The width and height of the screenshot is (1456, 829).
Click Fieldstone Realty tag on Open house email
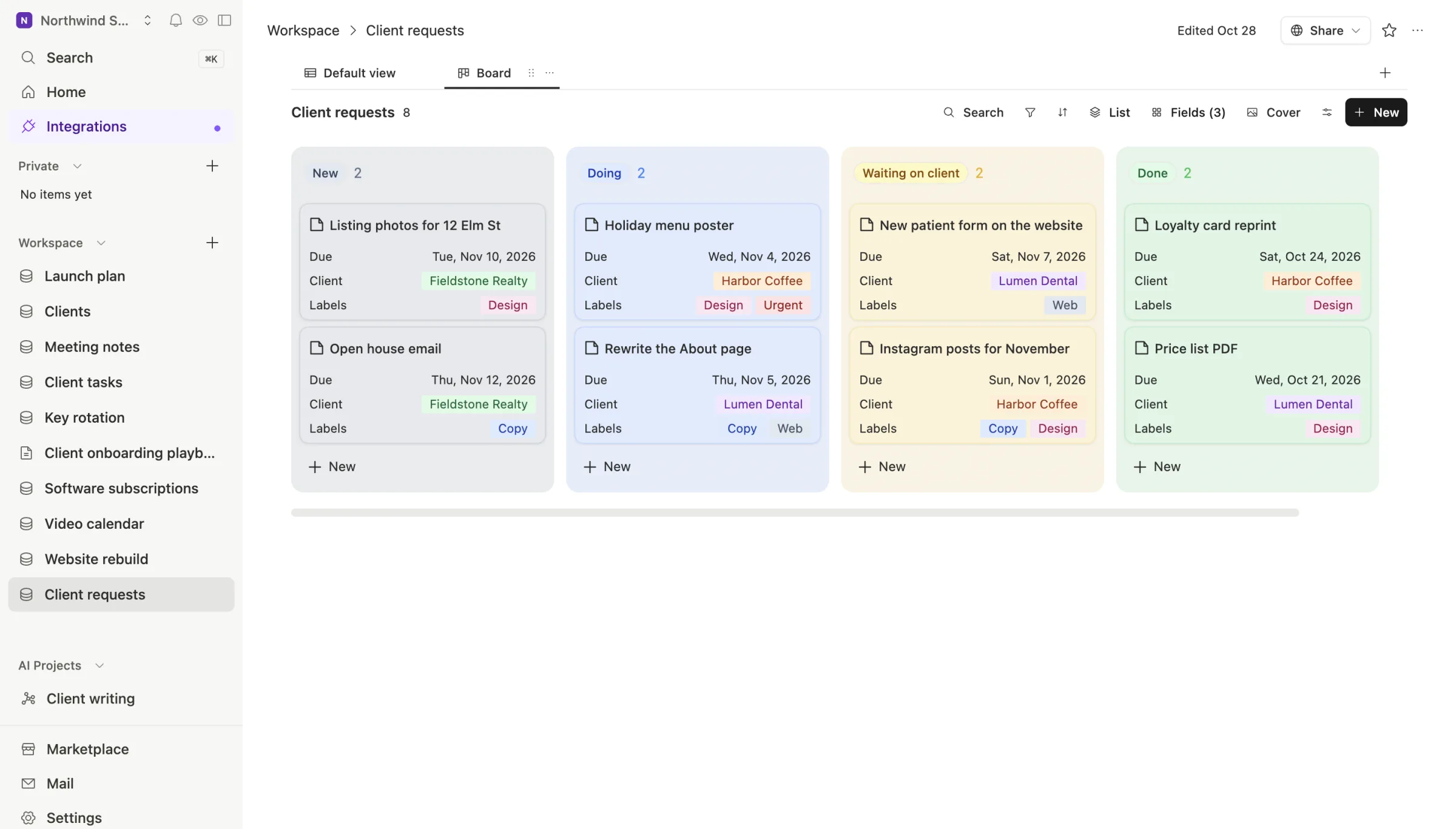pyautogui.click(x=478, y=404)
